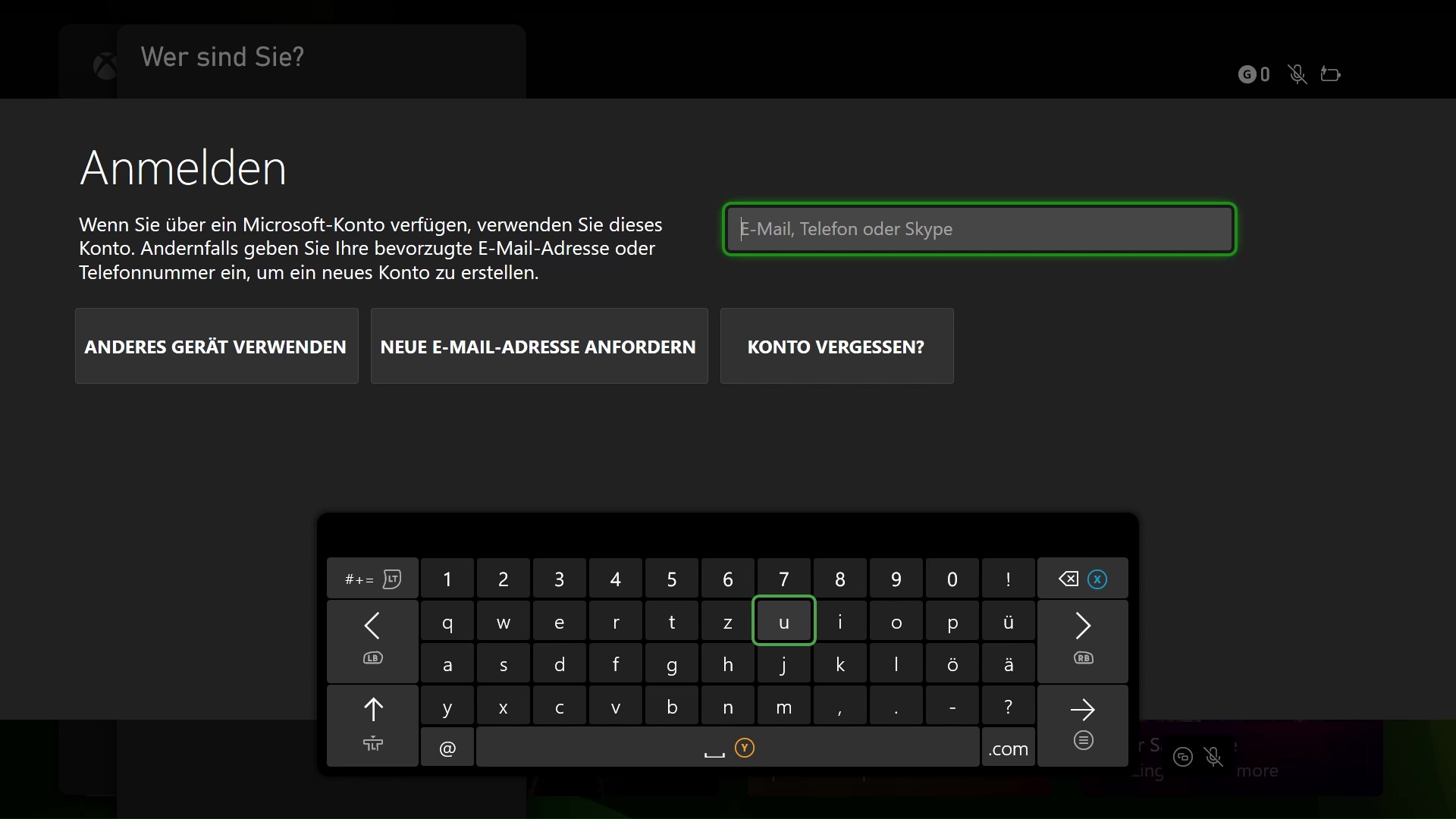Tap the j key
Viewport: 1456px width, 819px height.
784,664
